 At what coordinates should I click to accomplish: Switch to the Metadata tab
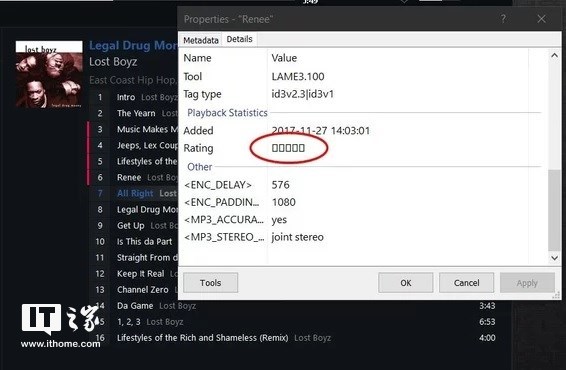pos(200,40)
